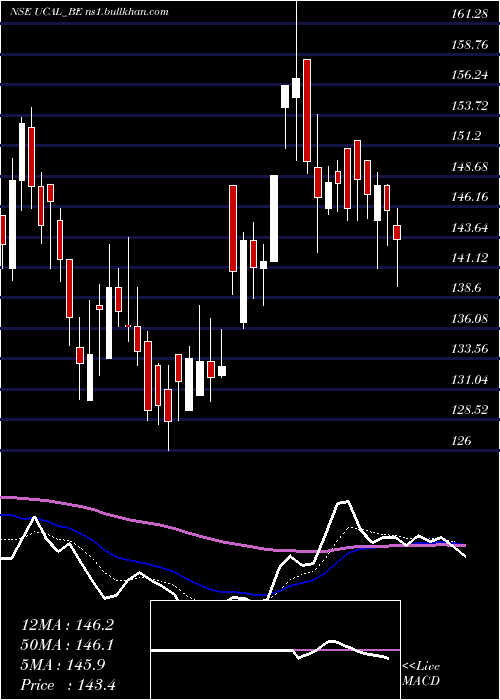Click inside the Live MACD inset chart
This screenshot has width=500, height=700.
(275, 650)
